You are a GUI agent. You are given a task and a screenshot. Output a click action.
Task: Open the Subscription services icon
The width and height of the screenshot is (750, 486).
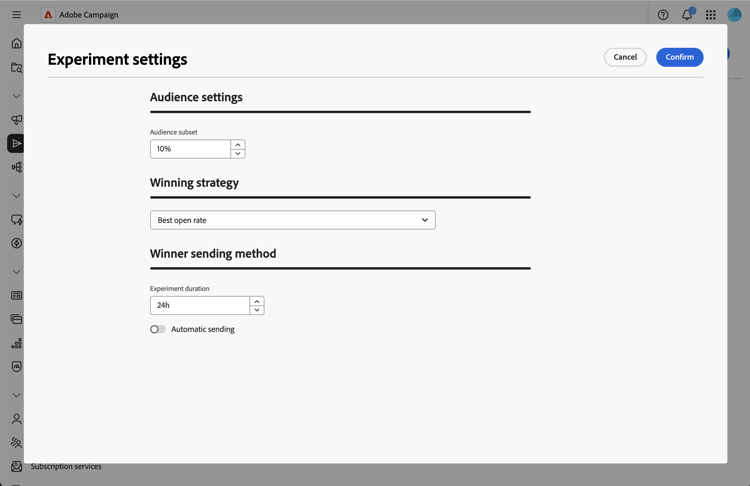click(x=16, y=466)
